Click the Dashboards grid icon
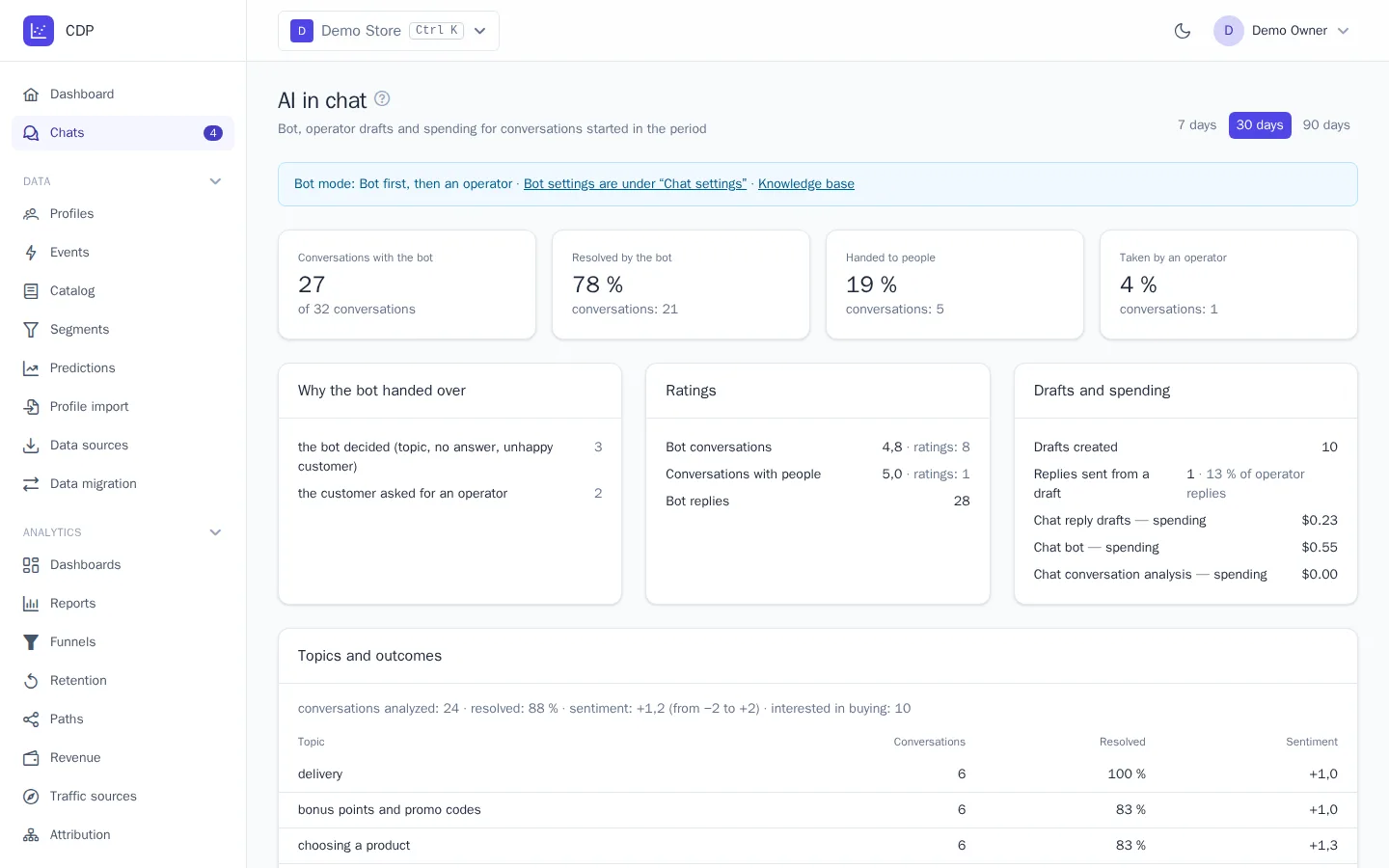 click(31, 565)
